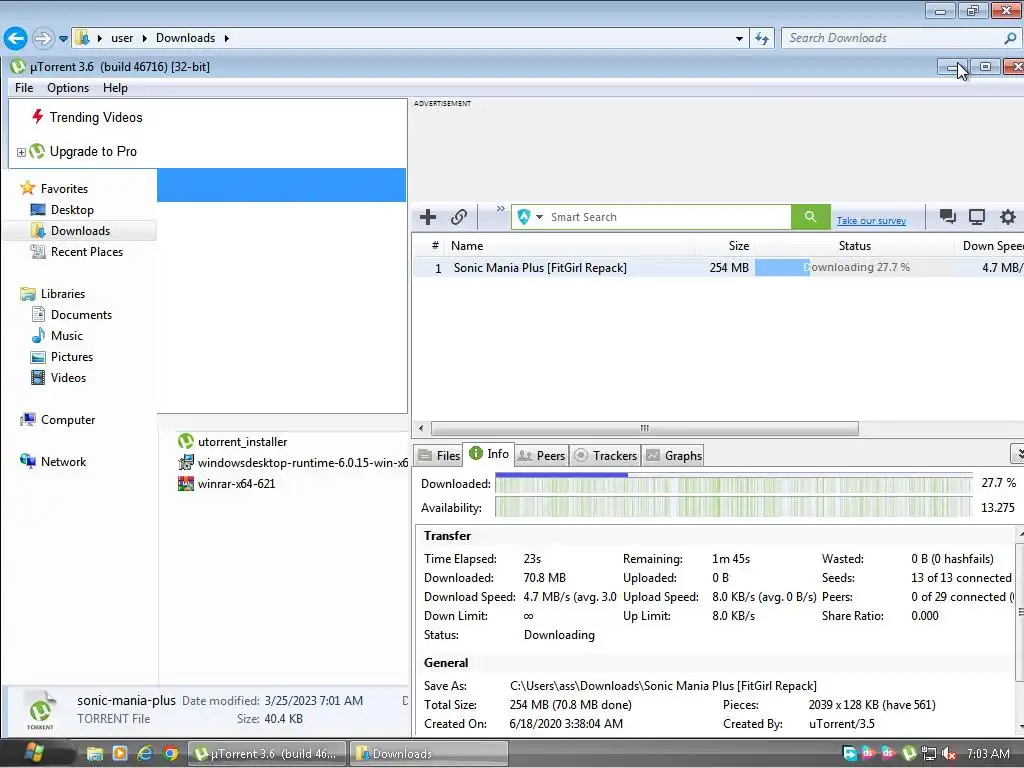Sort by the # column header
Screen dimensions: 1024x768
coord(435,246)
